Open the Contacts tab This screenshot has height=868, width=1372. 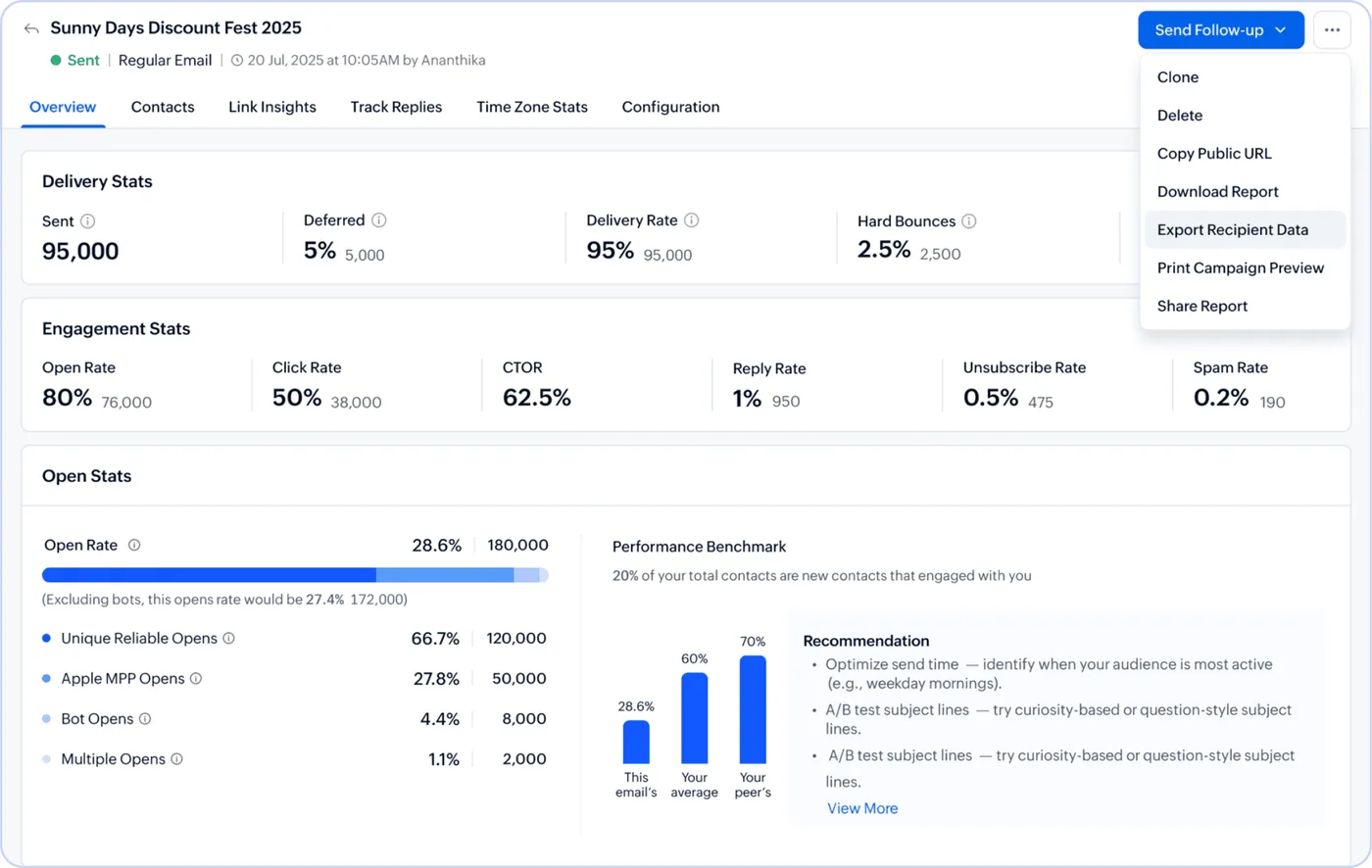click(163, 107)
